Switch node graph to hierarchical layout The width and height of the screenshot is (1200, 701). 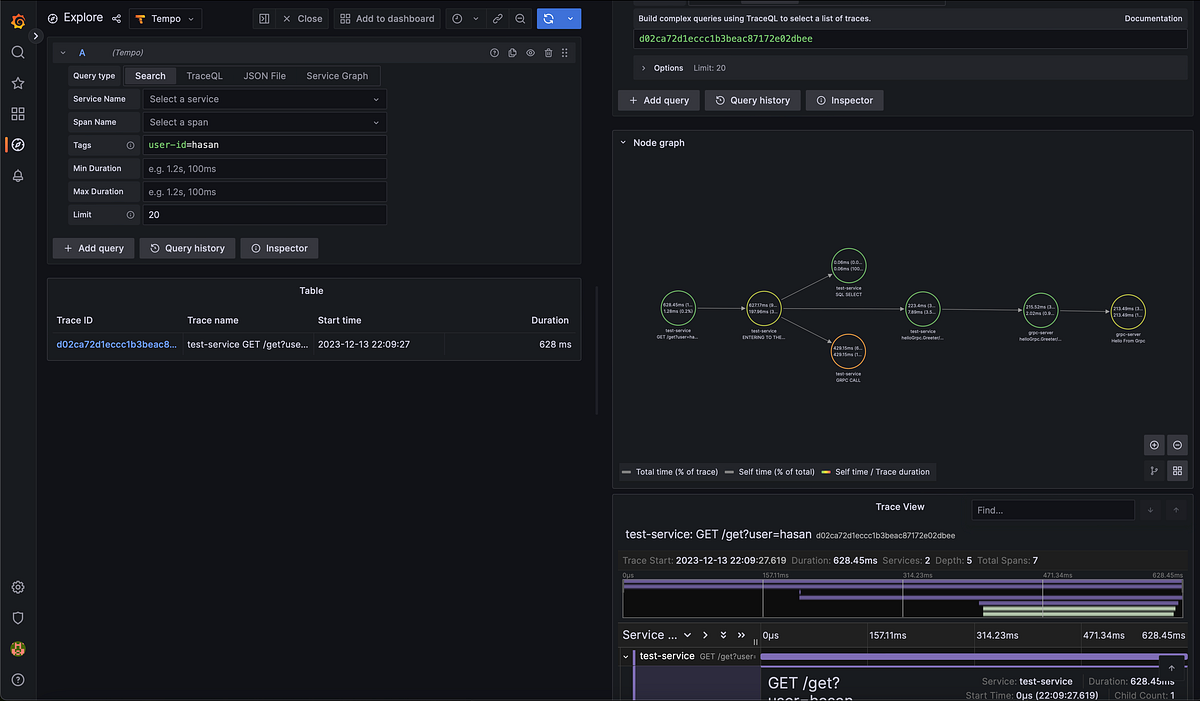tap(1154, 471)
